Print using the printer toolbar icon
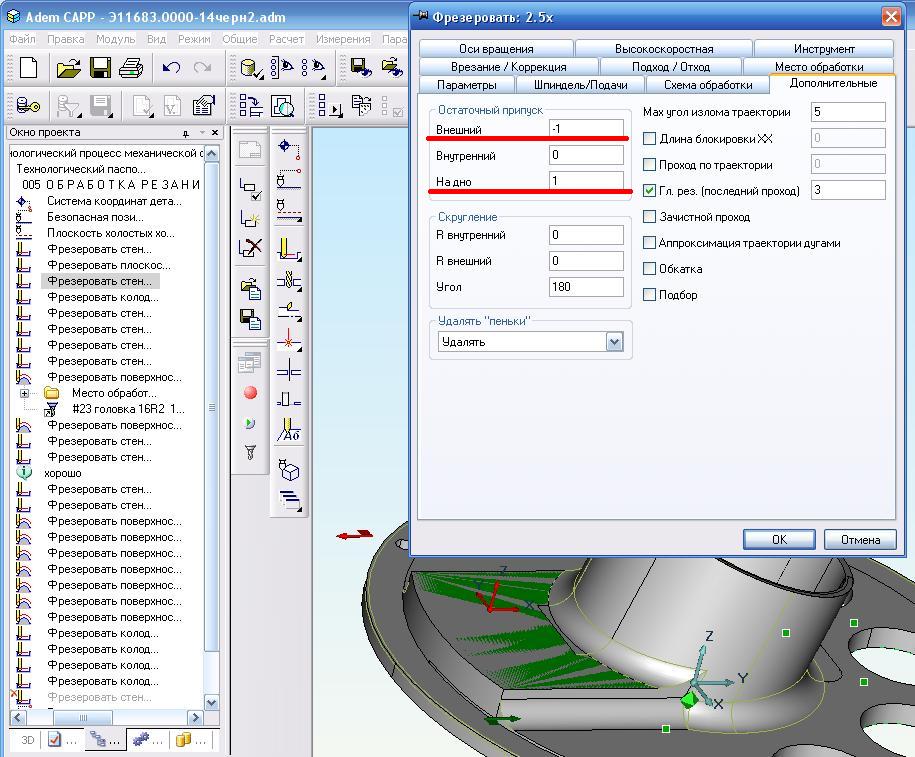Image resolution: width=915 pixels, height=757 pixels. (131, 68)
